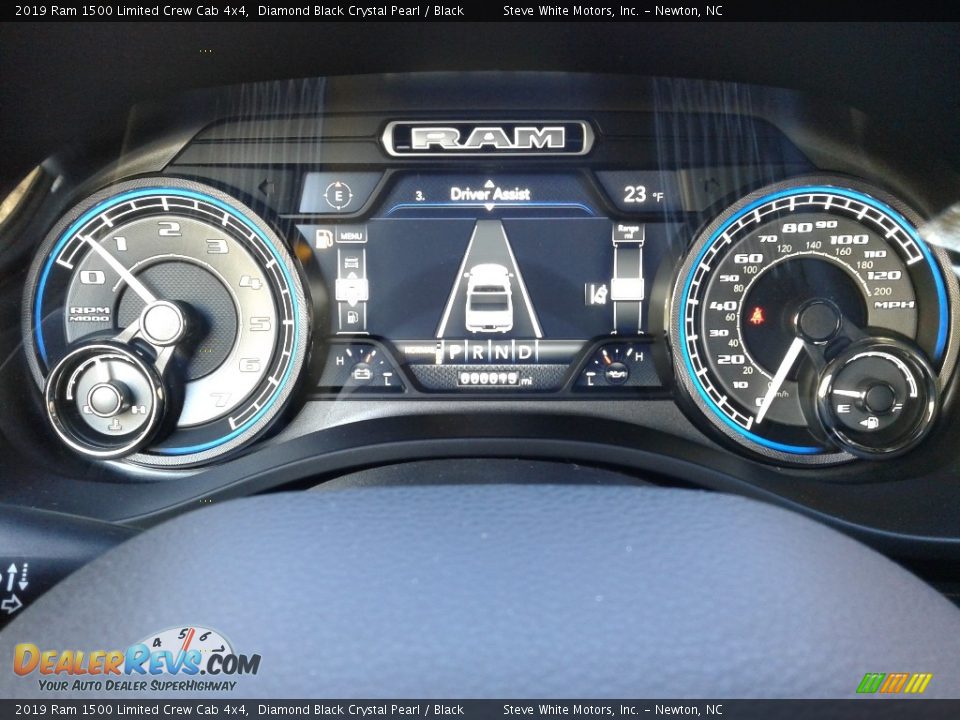Click the red seatbelt warning light
Viewport: 960px width, 720px height.
point(756,317)
